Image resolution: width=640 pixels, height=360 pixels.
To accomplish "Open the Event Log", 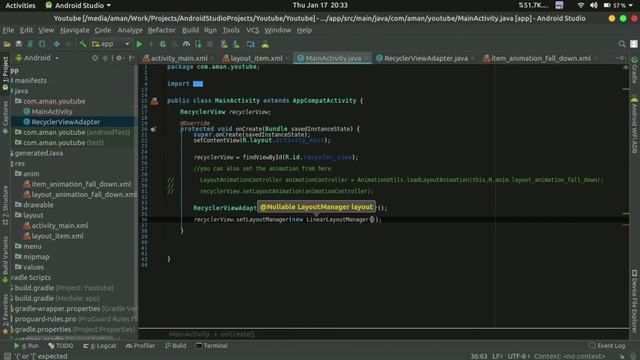I will coord(607,346).
